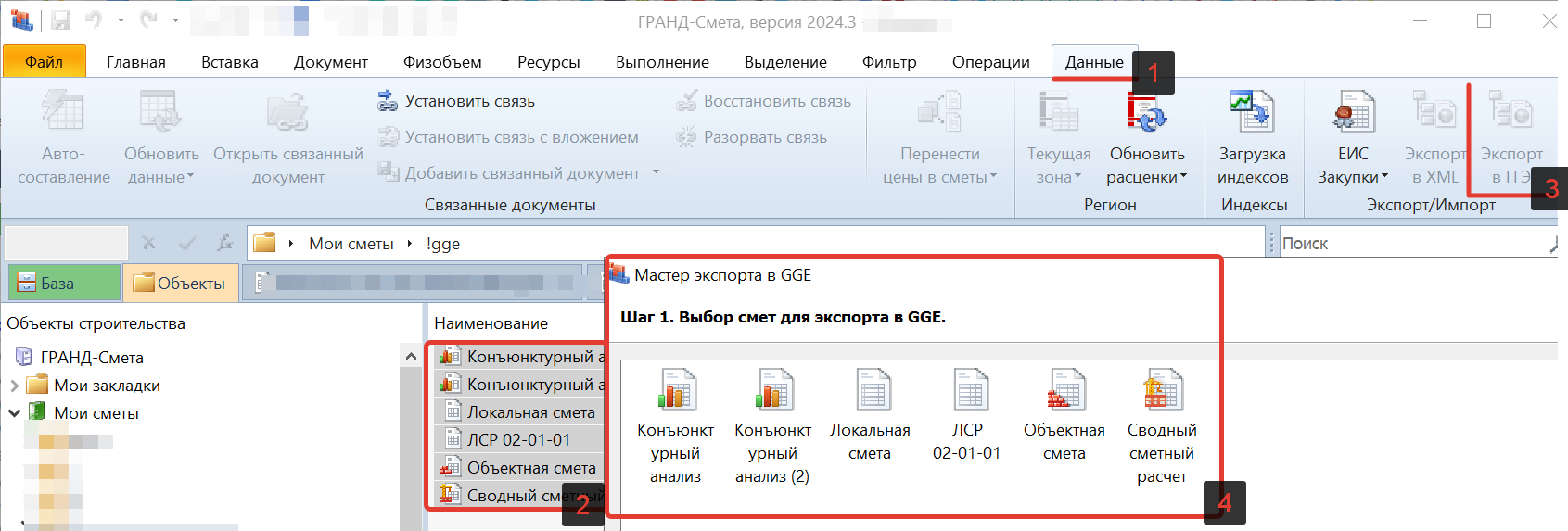
Task: Select second Конъюнктурный анализ list row
Action: 520,385
